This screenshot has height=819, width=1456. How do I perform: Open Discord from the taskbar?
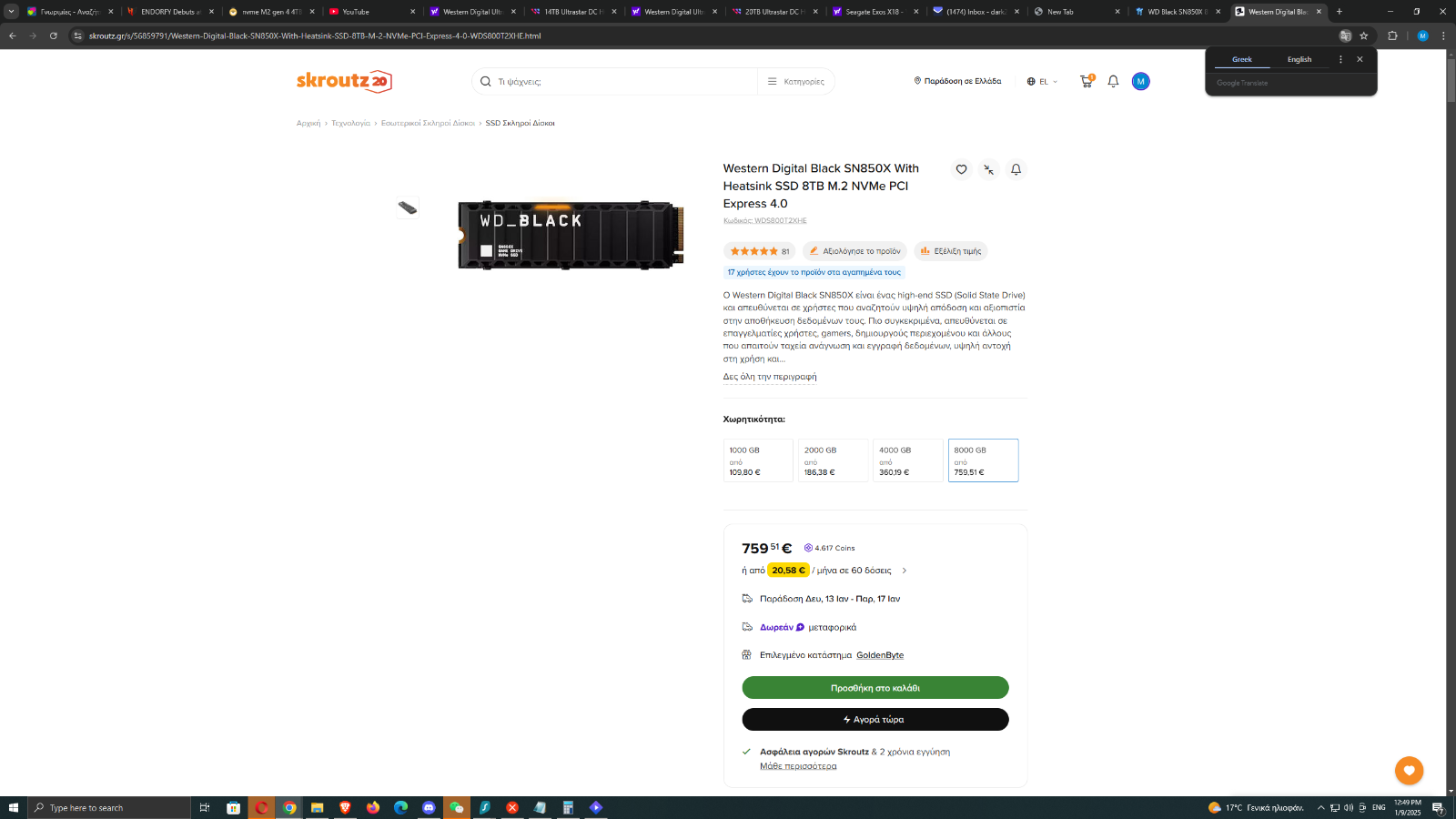(x=429, y=807)
